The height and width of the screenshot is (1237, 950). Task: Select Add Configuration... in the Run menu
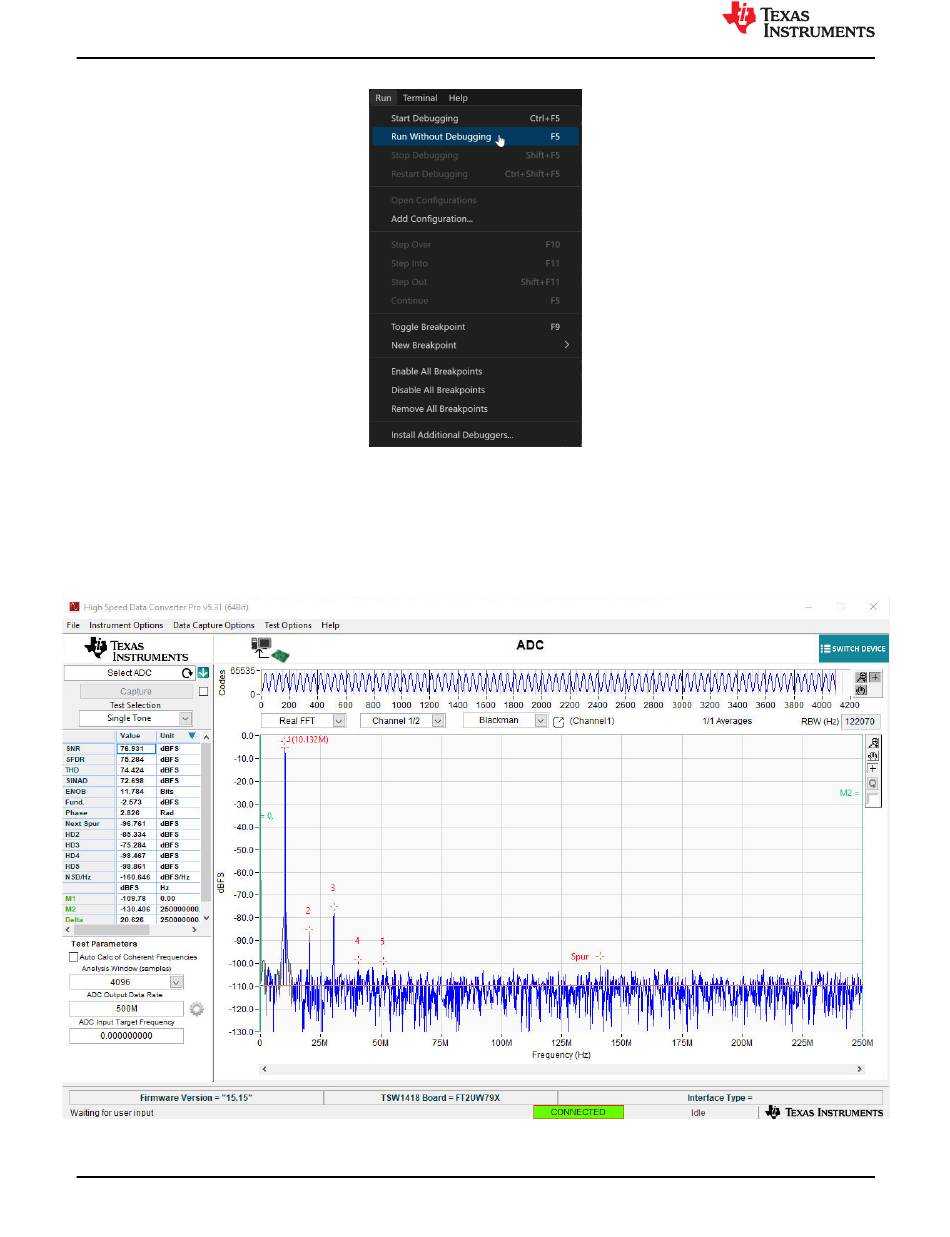click(476, 219)
